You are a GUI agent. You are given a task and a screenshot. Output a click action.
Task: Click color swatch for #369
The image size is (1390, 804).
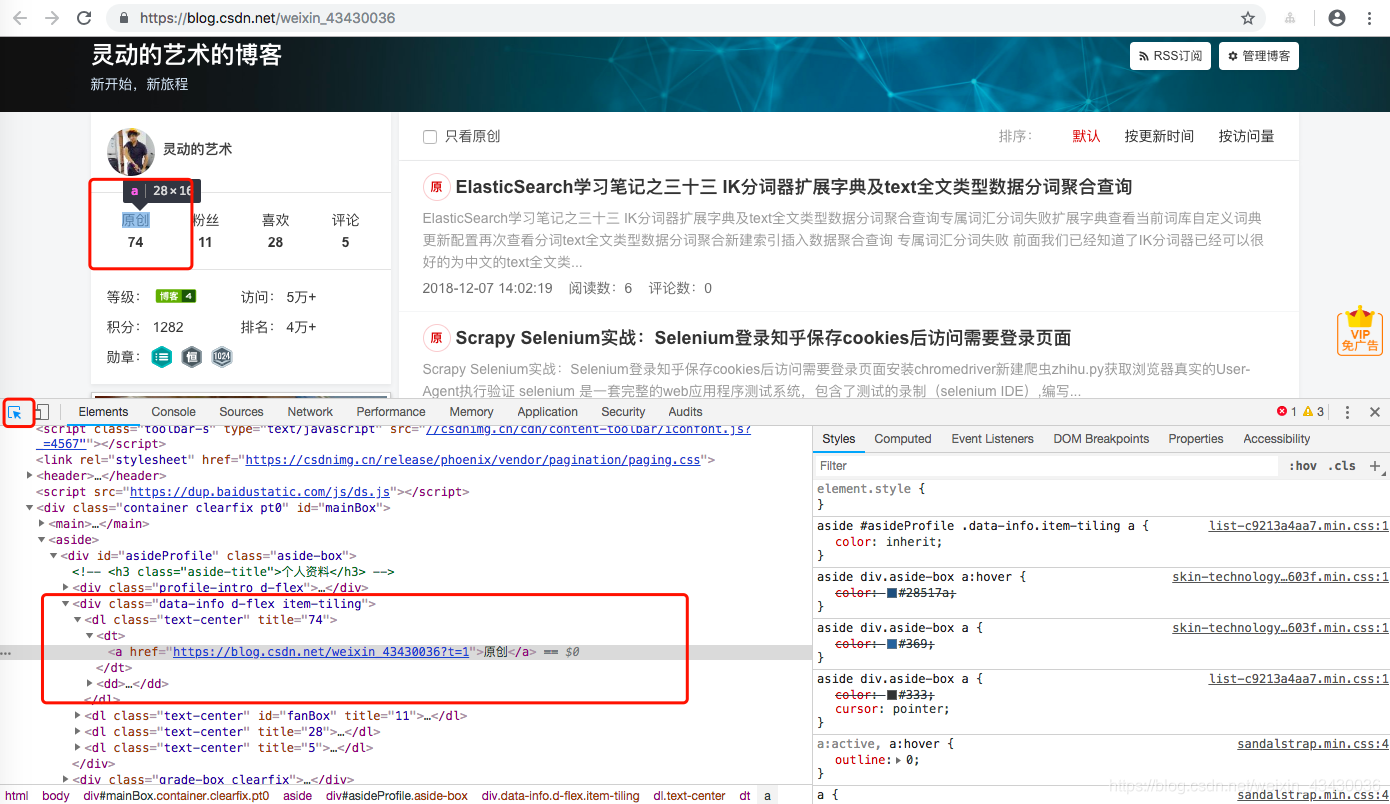[x=893, y=644]
